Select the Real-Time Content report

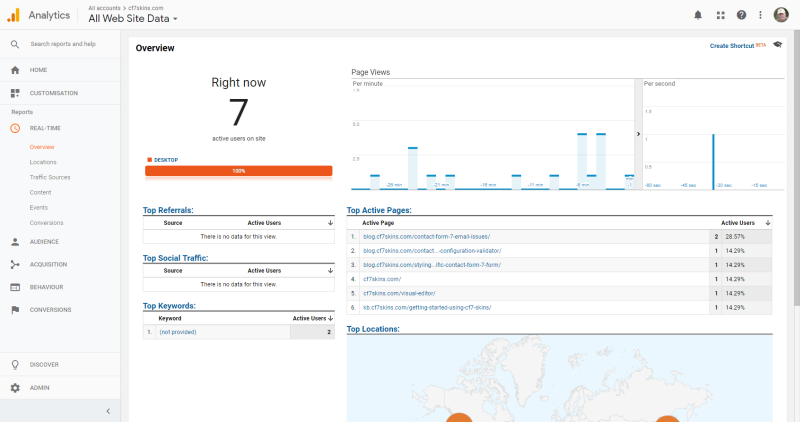40,192
